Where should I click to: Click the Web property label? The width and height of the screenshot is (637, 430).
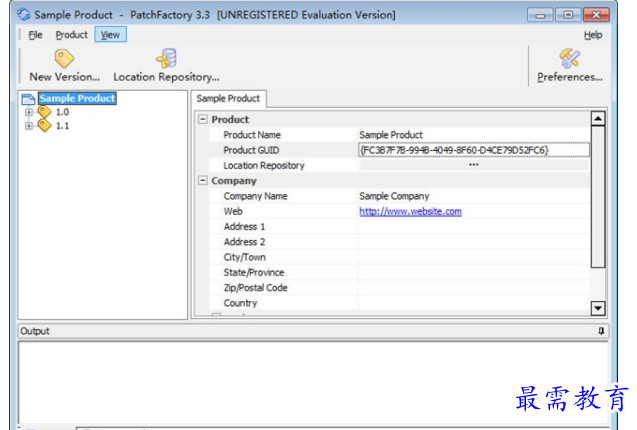coord(233,211)
